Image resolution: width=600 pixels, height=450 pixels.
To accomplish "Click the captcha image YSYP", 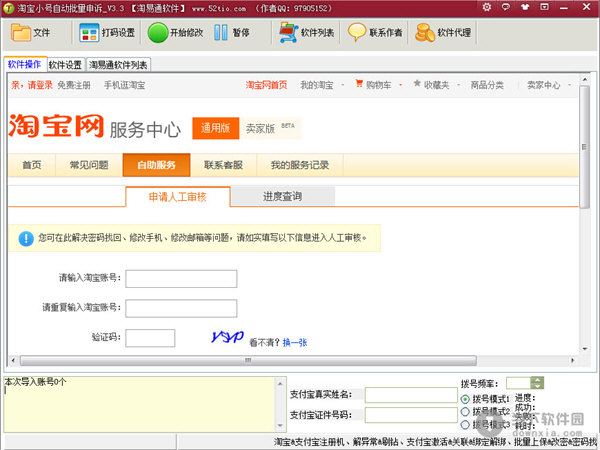I will pos(228,337).
